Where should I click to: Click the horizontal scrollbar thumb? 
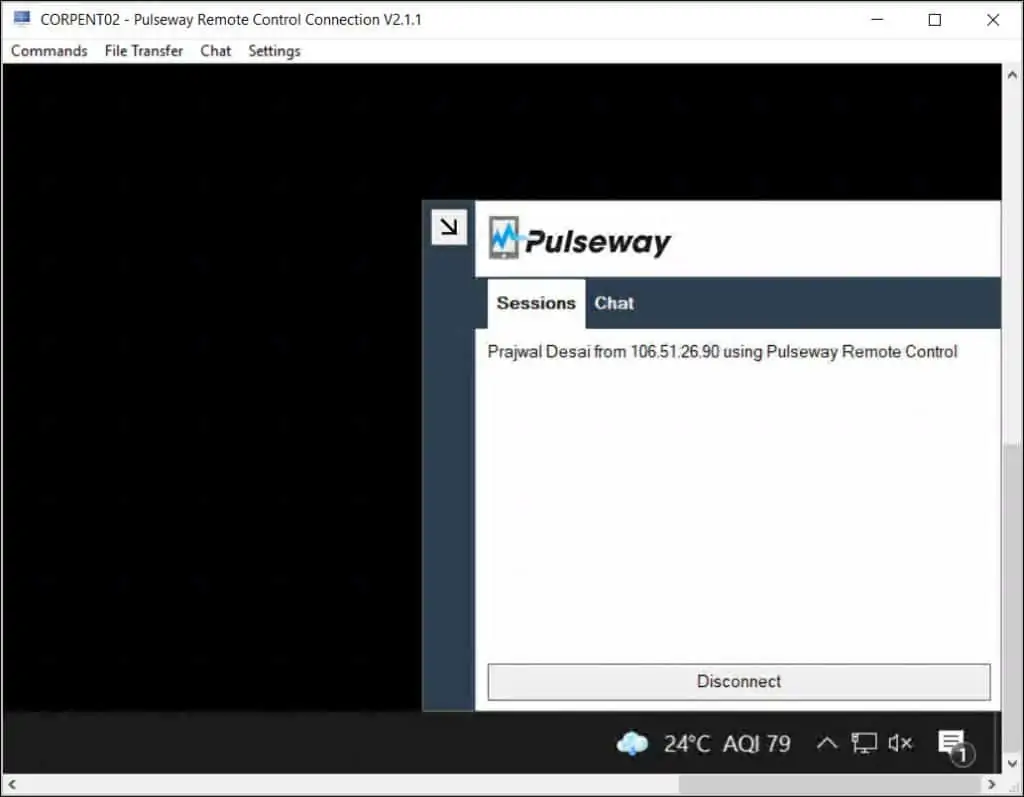829,785
